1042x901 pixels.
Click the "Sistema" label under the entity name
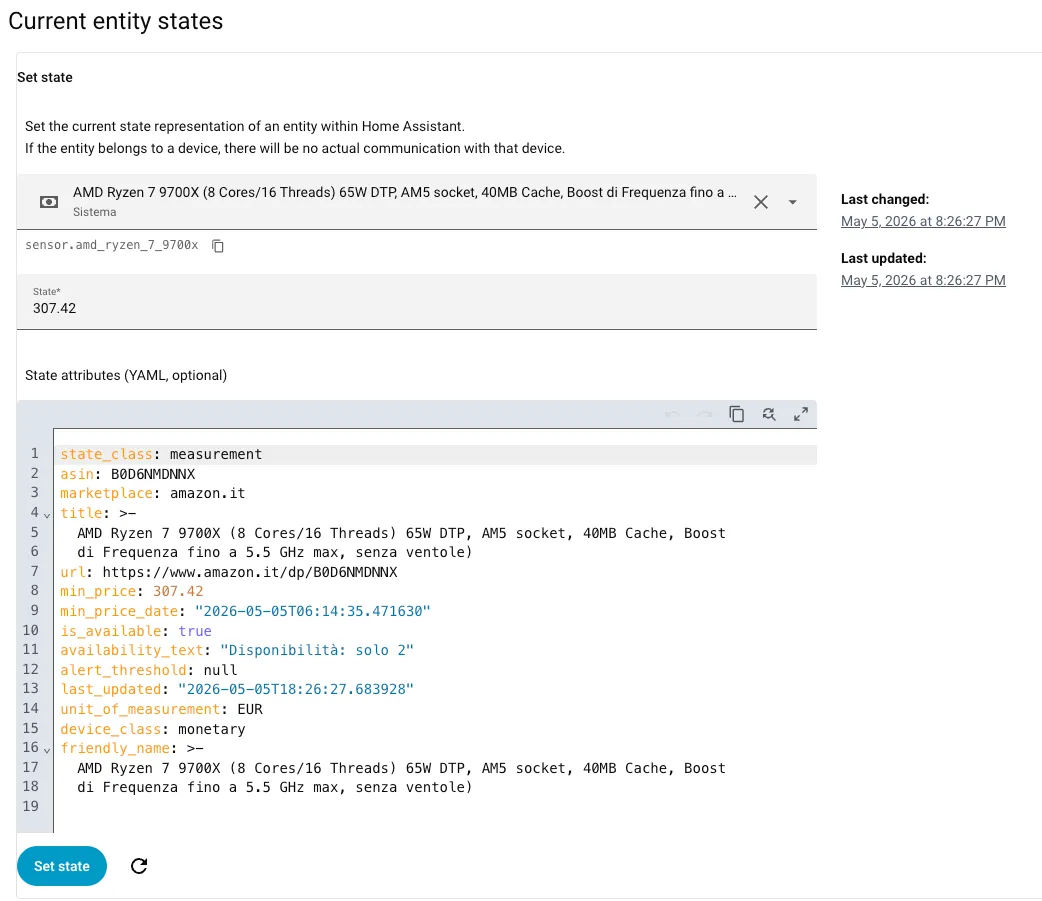click(94, 212)
